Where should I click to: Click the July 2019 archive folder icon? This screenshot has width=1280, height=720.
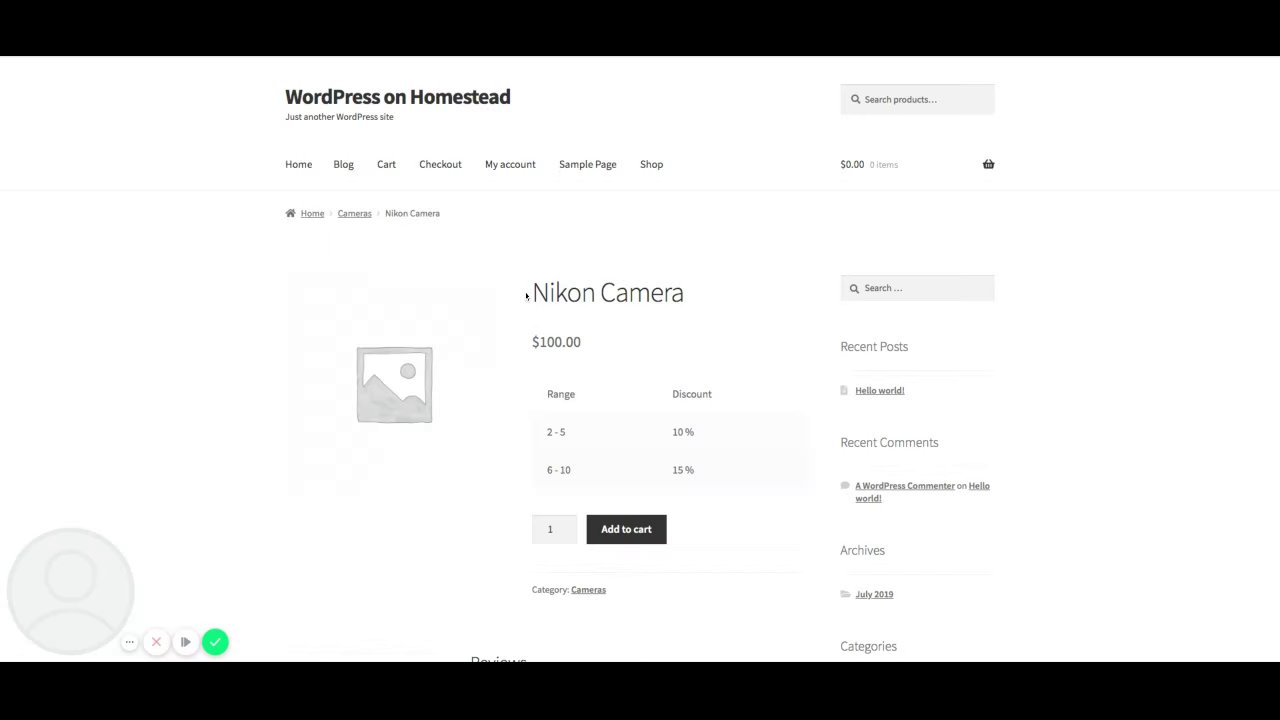[846, 594]
